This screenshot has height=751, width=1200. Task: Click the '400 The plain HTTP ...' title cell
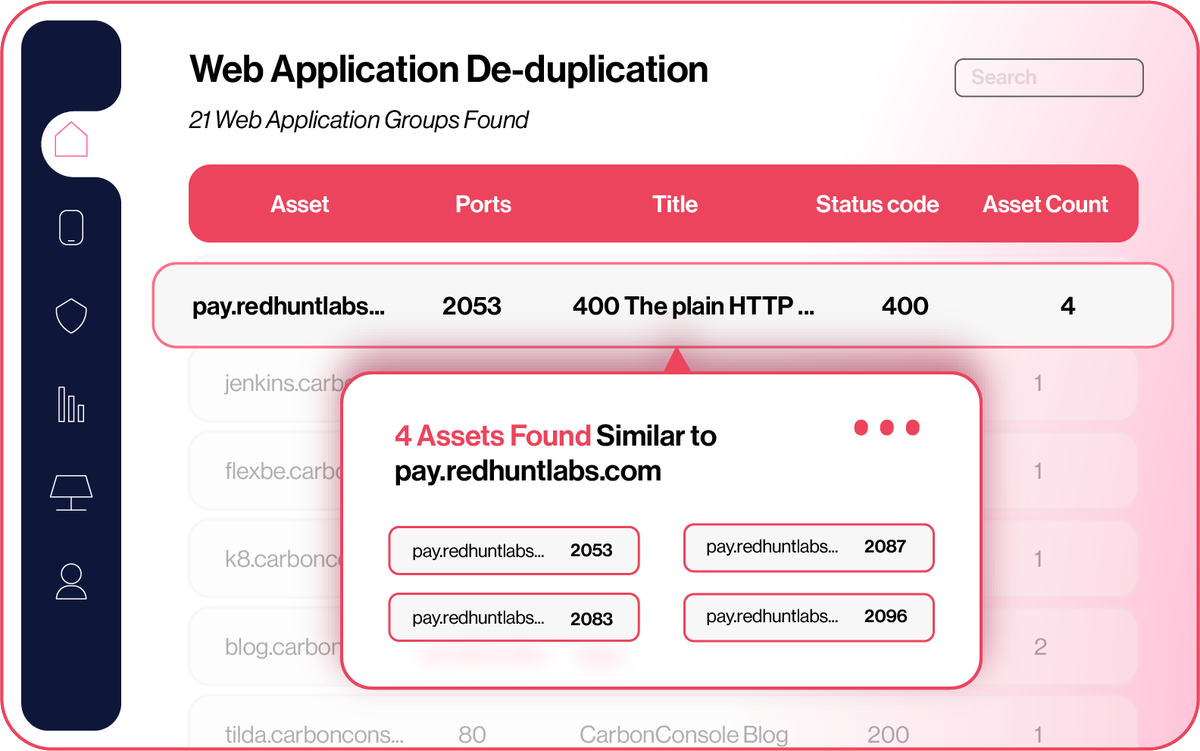(x=694, y=305)
